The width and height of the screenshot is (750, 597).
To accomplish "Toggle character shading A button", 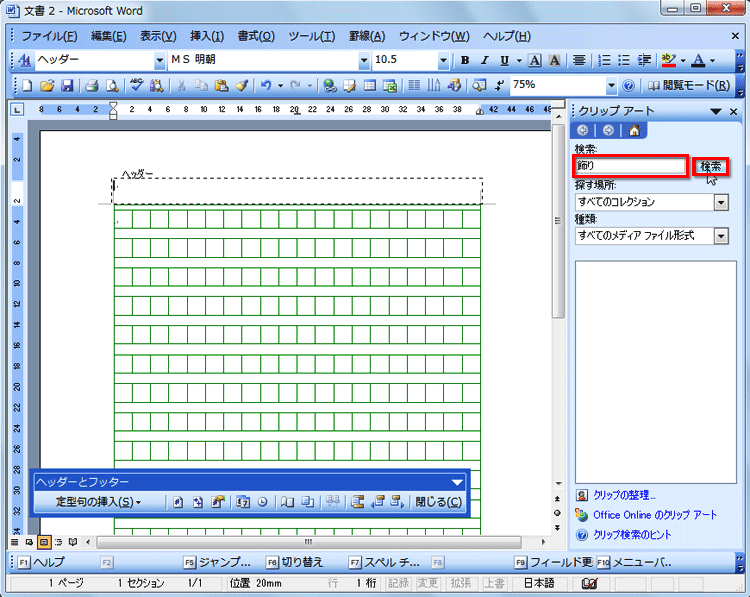I will (x=554, y=60).
